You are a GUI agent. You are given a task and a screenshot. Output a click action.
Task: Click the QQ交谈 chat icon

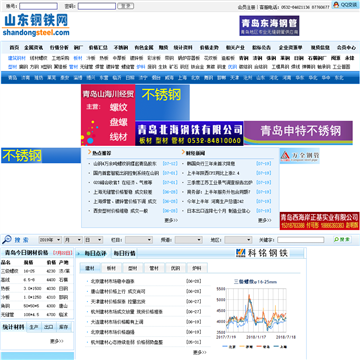tap(345, 5)
